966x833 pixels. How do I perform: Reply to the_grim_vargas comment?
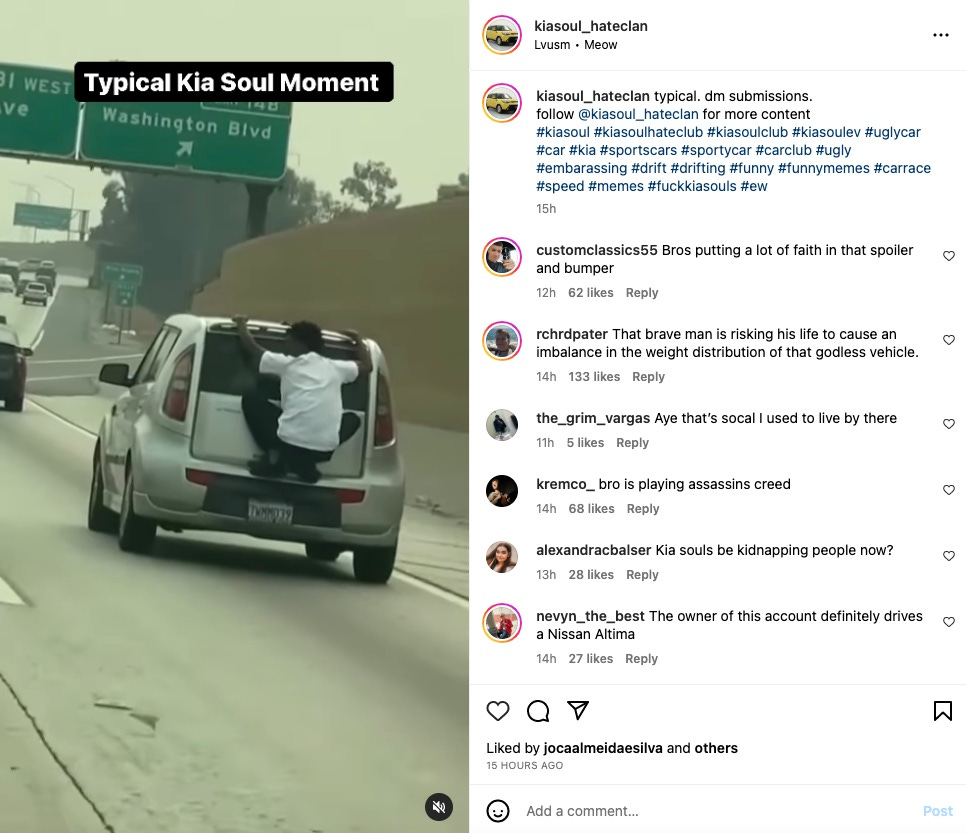pos(632,442)
